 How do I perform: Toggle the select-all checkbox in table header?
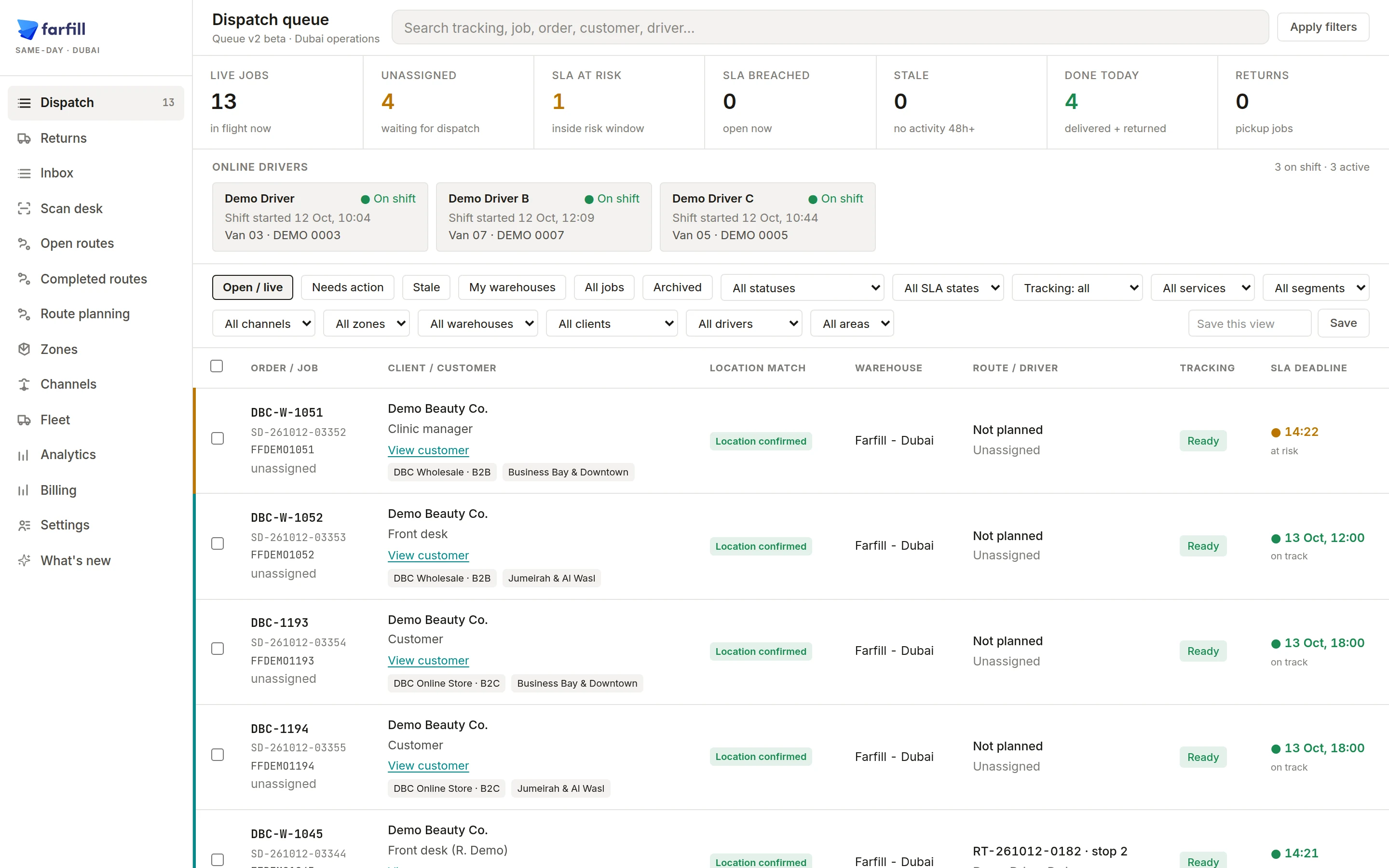coord(217,366)
